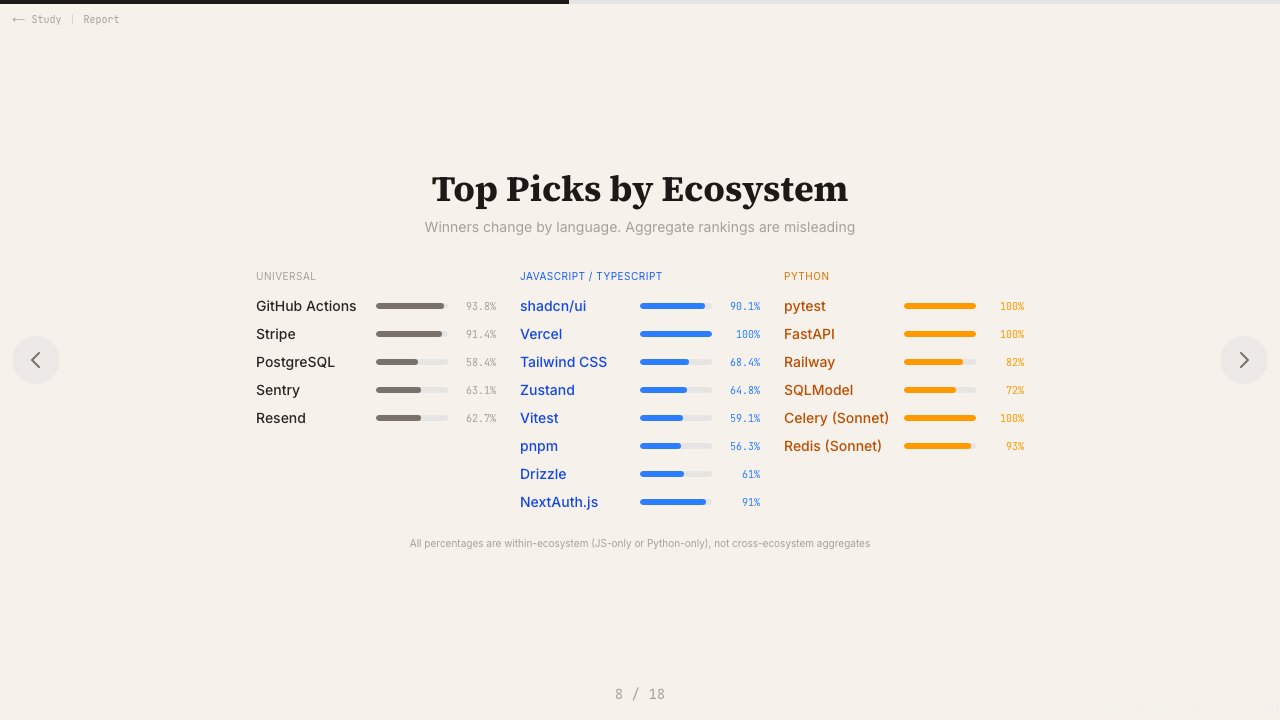Screen dimensions: 1280x720
Task: Click the back arrow beside Study
Action: tap(18, 19)
